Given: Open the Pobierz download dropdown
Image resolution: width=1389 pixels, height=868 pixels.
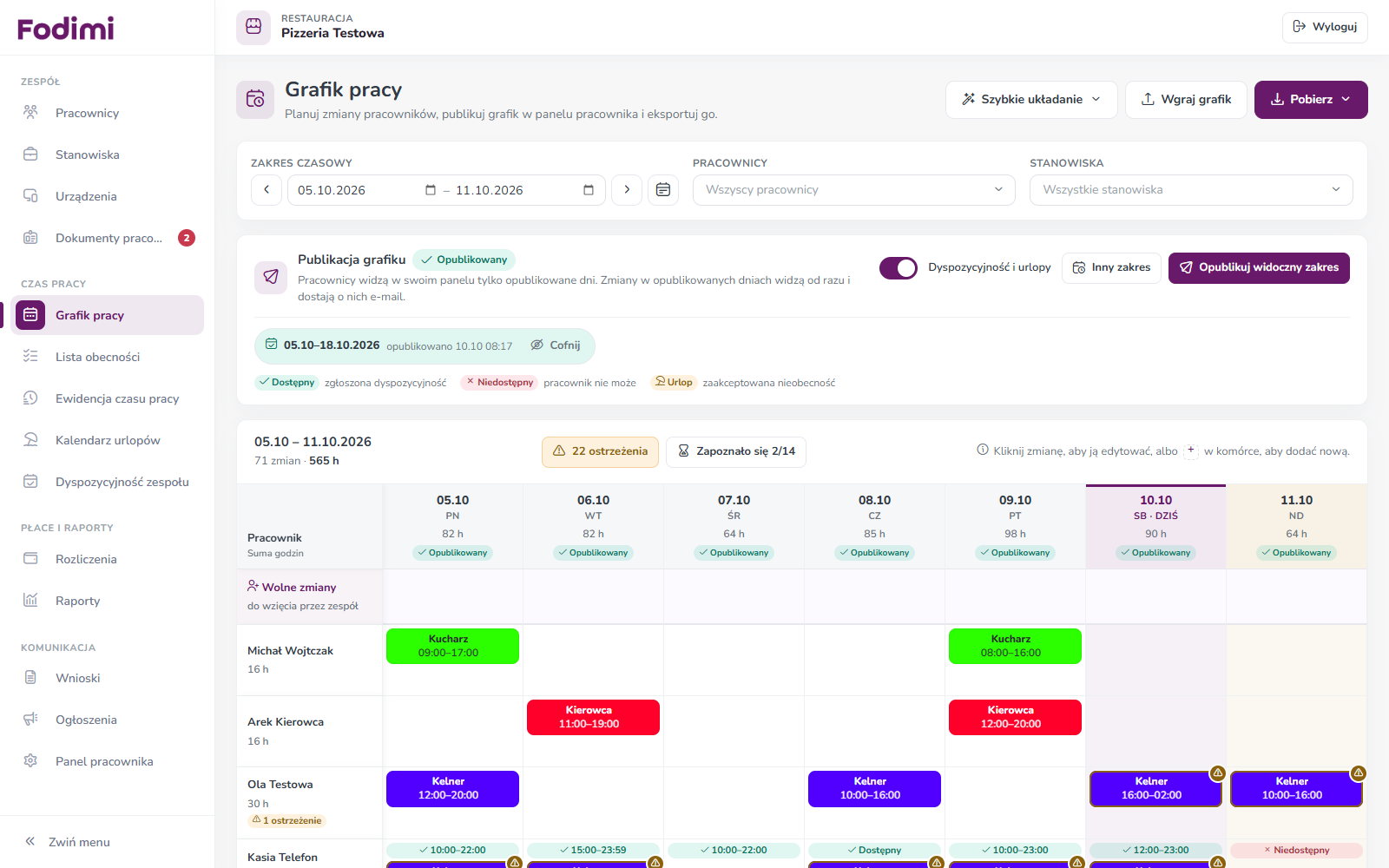Looking at the screenshot, I should coord(1311,100).
